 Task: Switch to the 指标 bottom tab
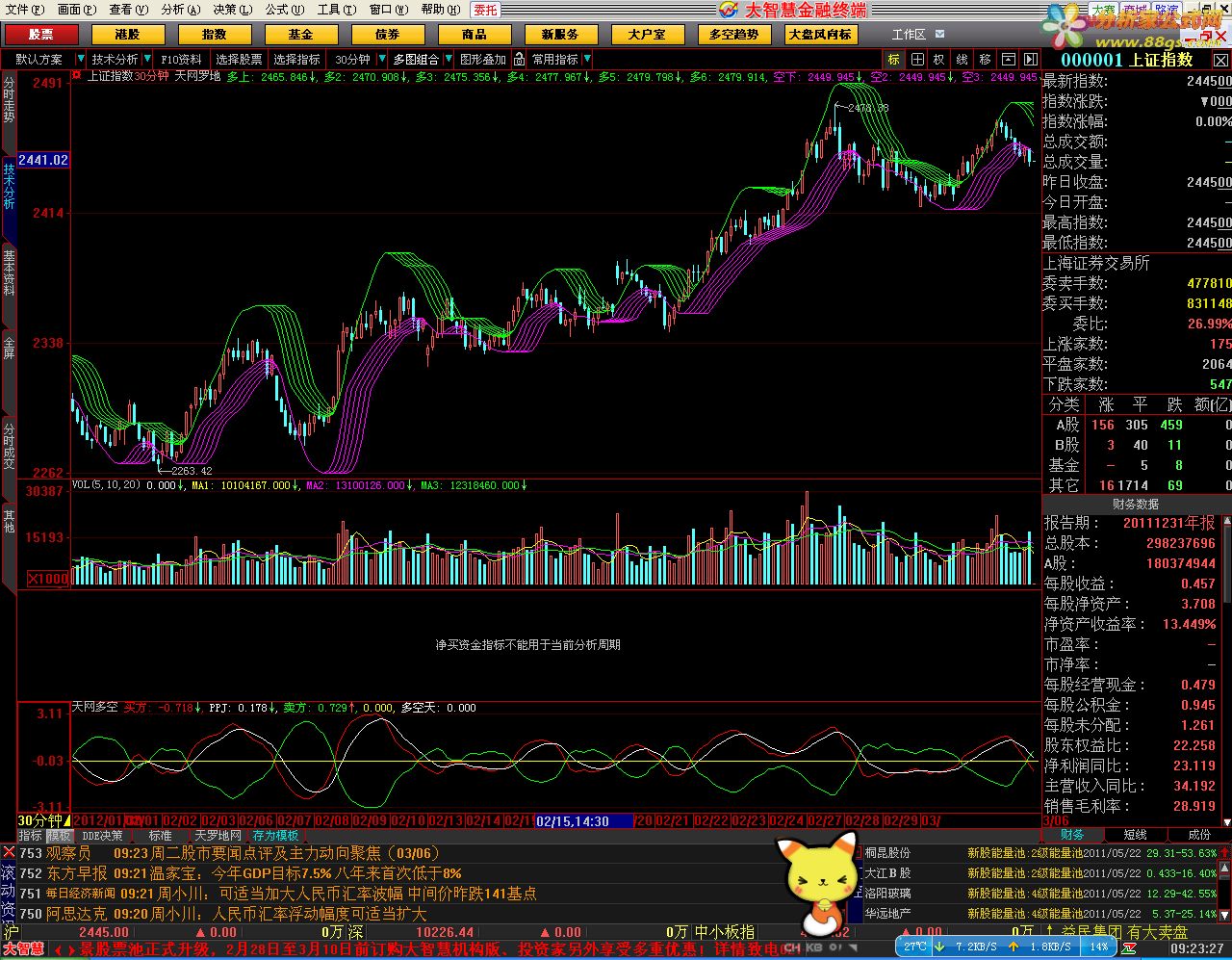[31, 836]
